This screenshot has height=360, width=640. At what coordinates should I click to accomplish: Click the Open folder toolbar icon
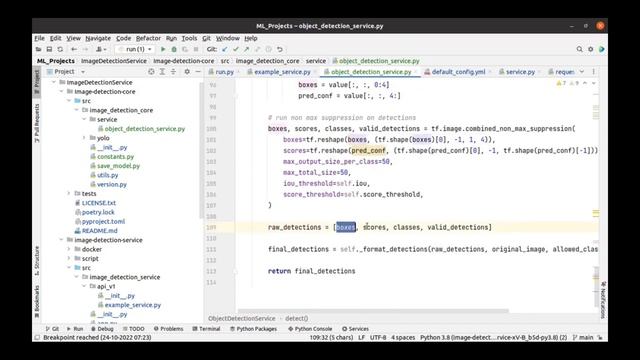[x=38, y=49]
